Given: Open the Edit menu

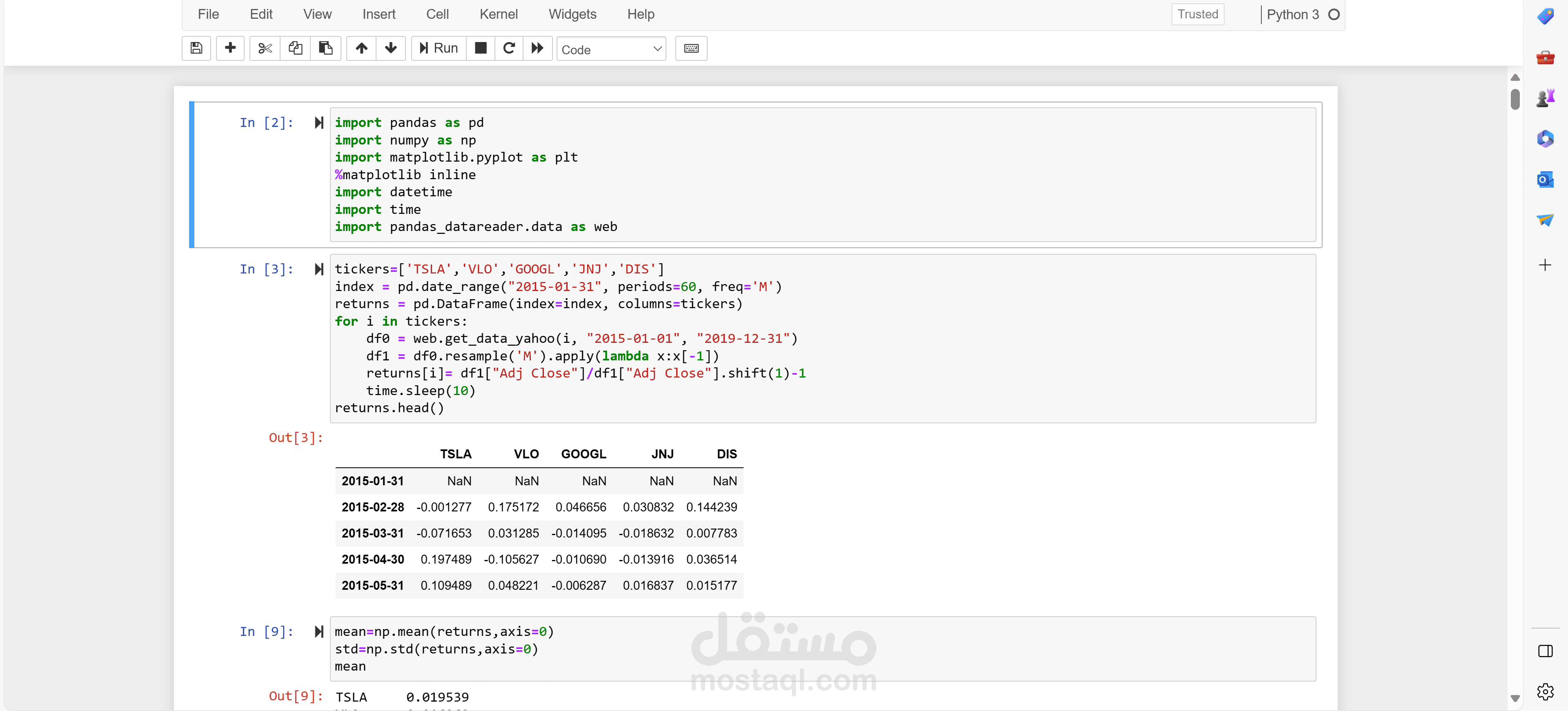Looking at the screenshot, I should 261,14.
